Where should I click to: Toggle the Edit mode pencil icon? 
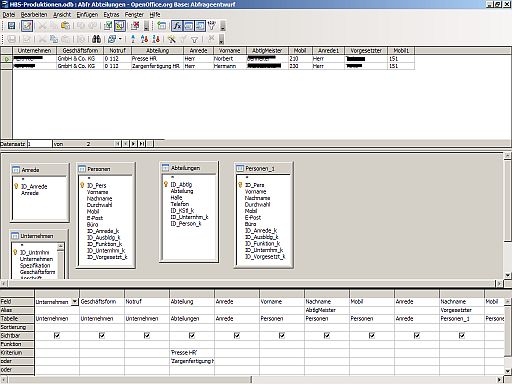pos(27,26)
